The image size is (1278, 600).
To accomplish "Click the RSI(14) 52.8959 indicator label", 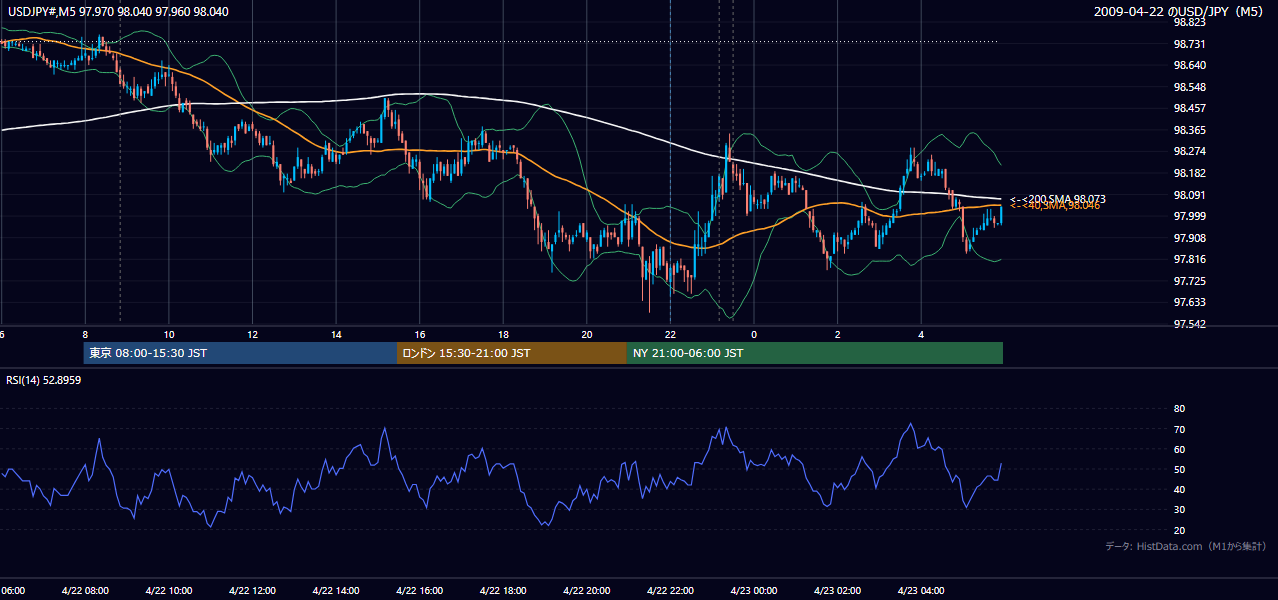I will pyautogui.click(x=44, y=380).
